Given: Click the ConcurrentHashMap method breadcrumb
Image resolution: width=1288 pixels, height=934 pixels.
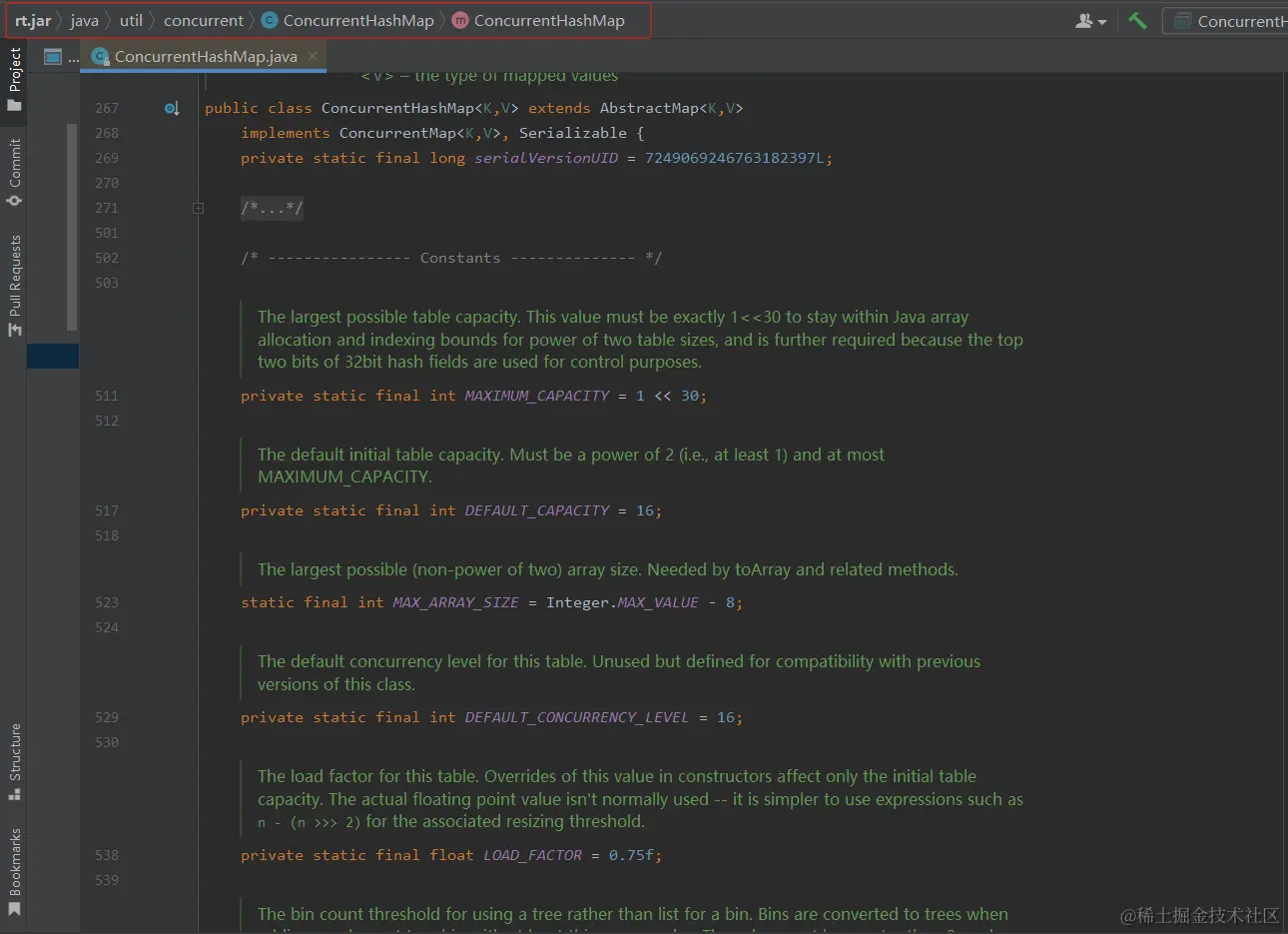Looking at the screenshot, I should tap(539, 20).
